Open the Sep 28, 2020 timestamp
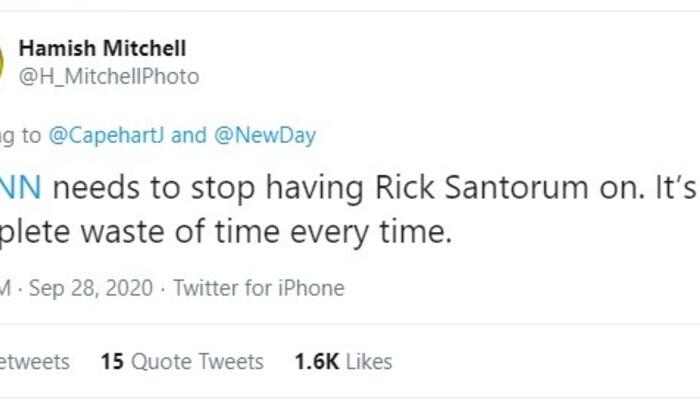Image resolution: width=700 pixels, height=400 pixels. click(x=90, y=289)
